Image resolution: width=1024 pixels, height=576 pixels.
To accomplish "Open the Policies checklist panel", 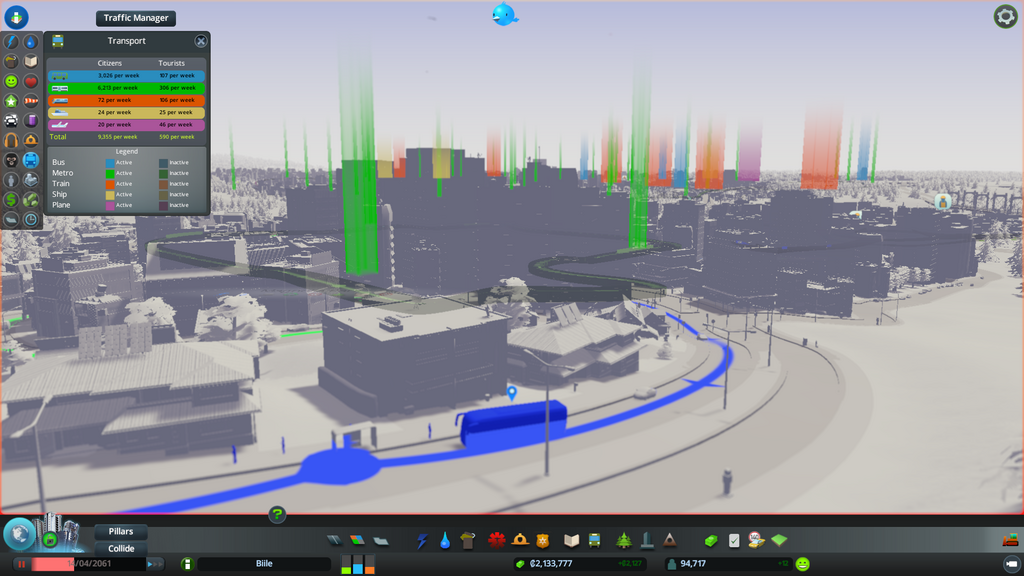I will pyautogui.click(x=734, y=541).
